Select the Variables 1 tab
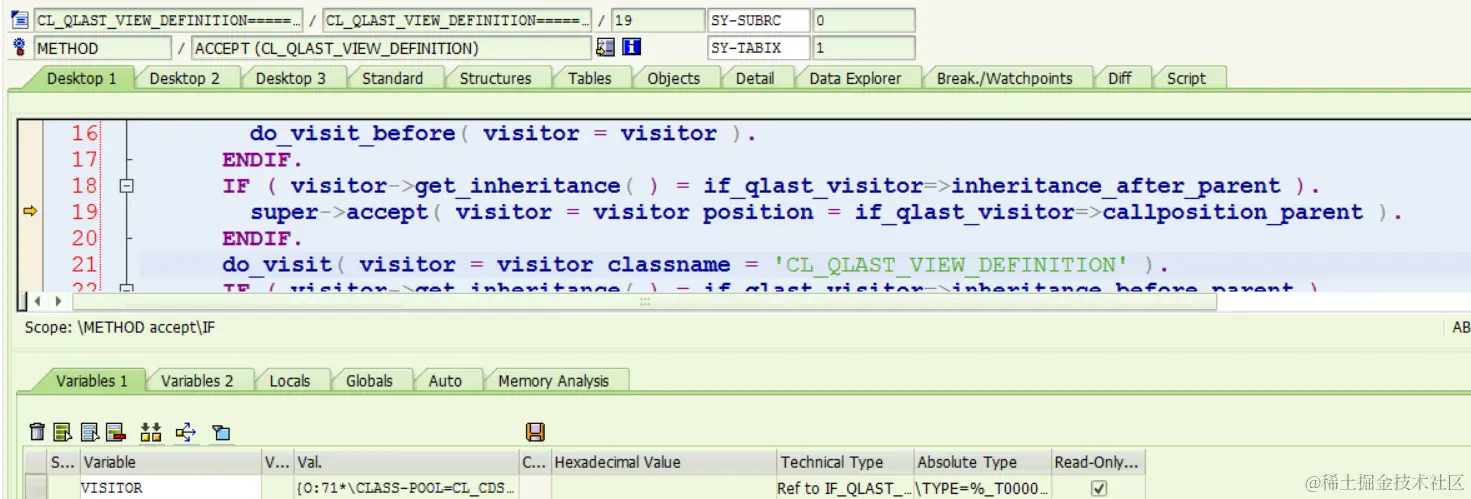 91,380
